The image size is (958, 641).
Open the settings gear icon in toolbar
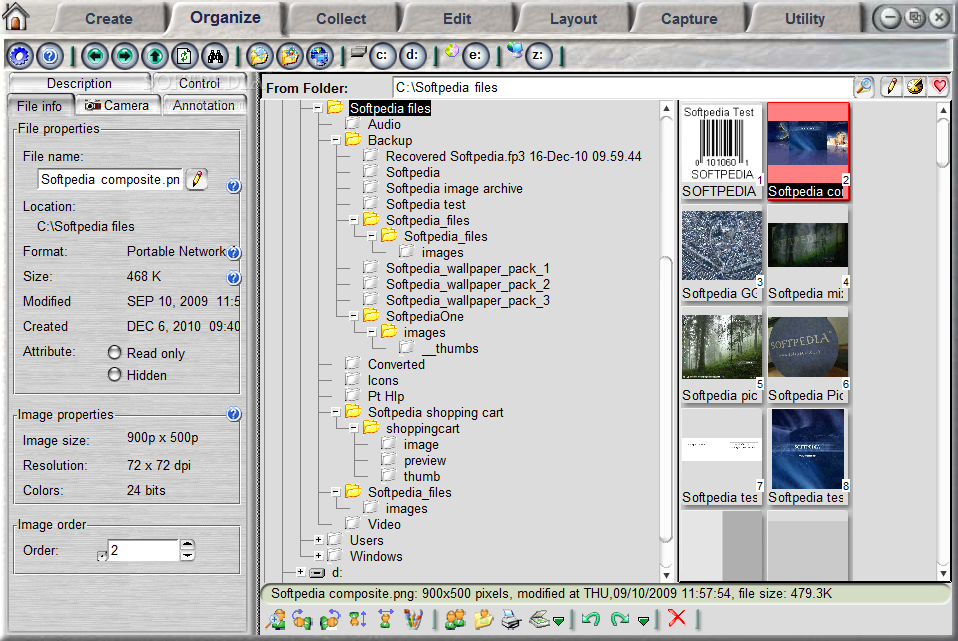pyautogui.click(x=20, y=57)
